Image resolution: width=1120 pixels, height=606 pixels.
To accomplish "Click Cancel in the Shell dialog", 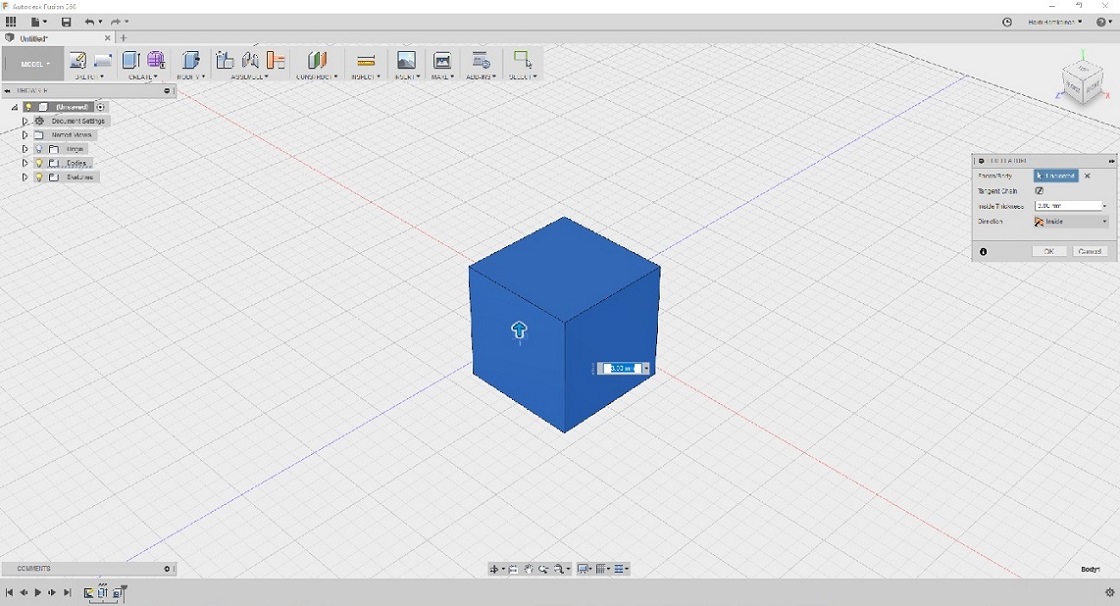I will pos(1089,252).
